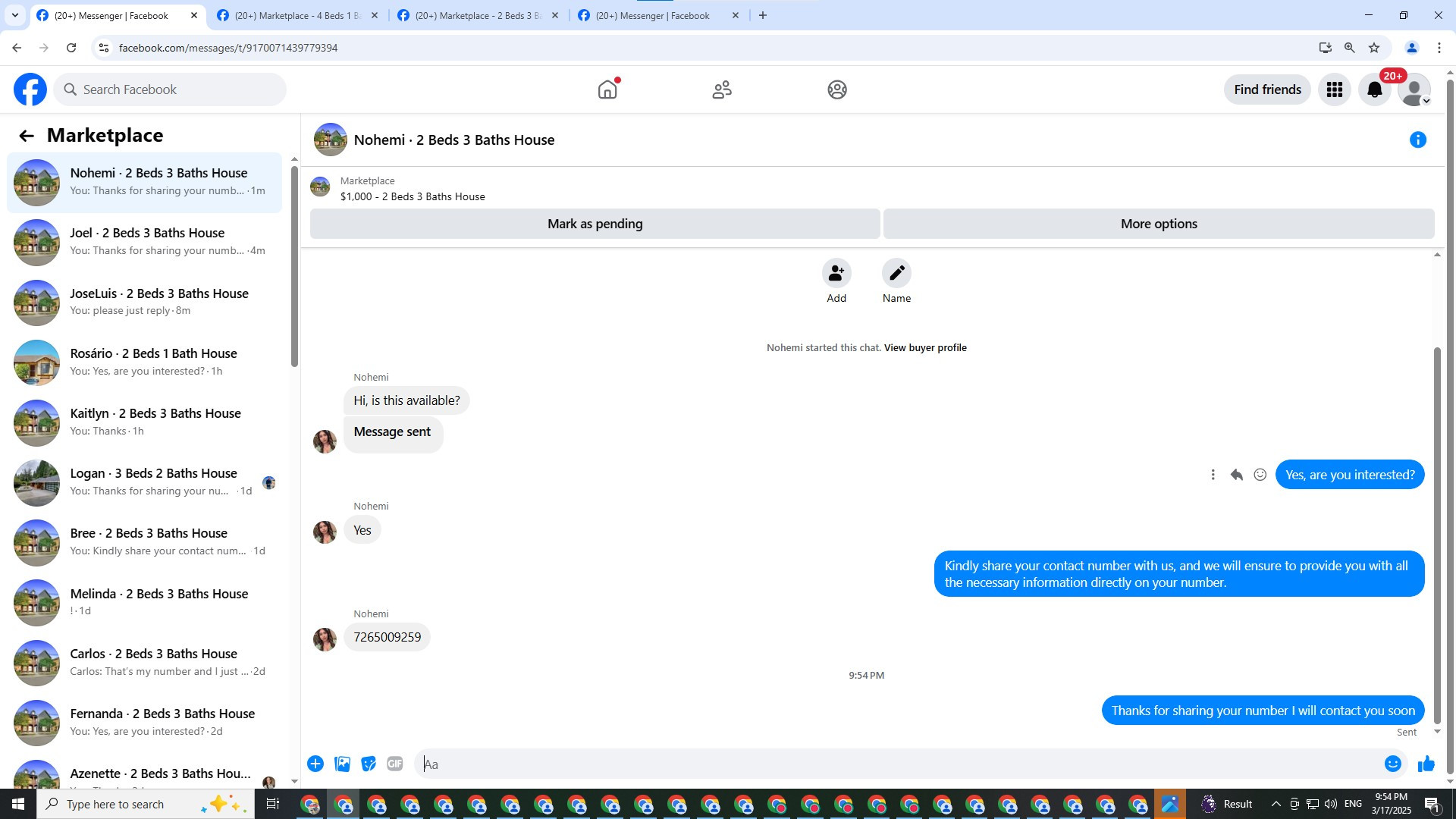Viewport: 1456px width, 819px height.
Task: Switch to Marketplace 2 Beds 3 Baths tab
Action: click(x=478, y=15)
